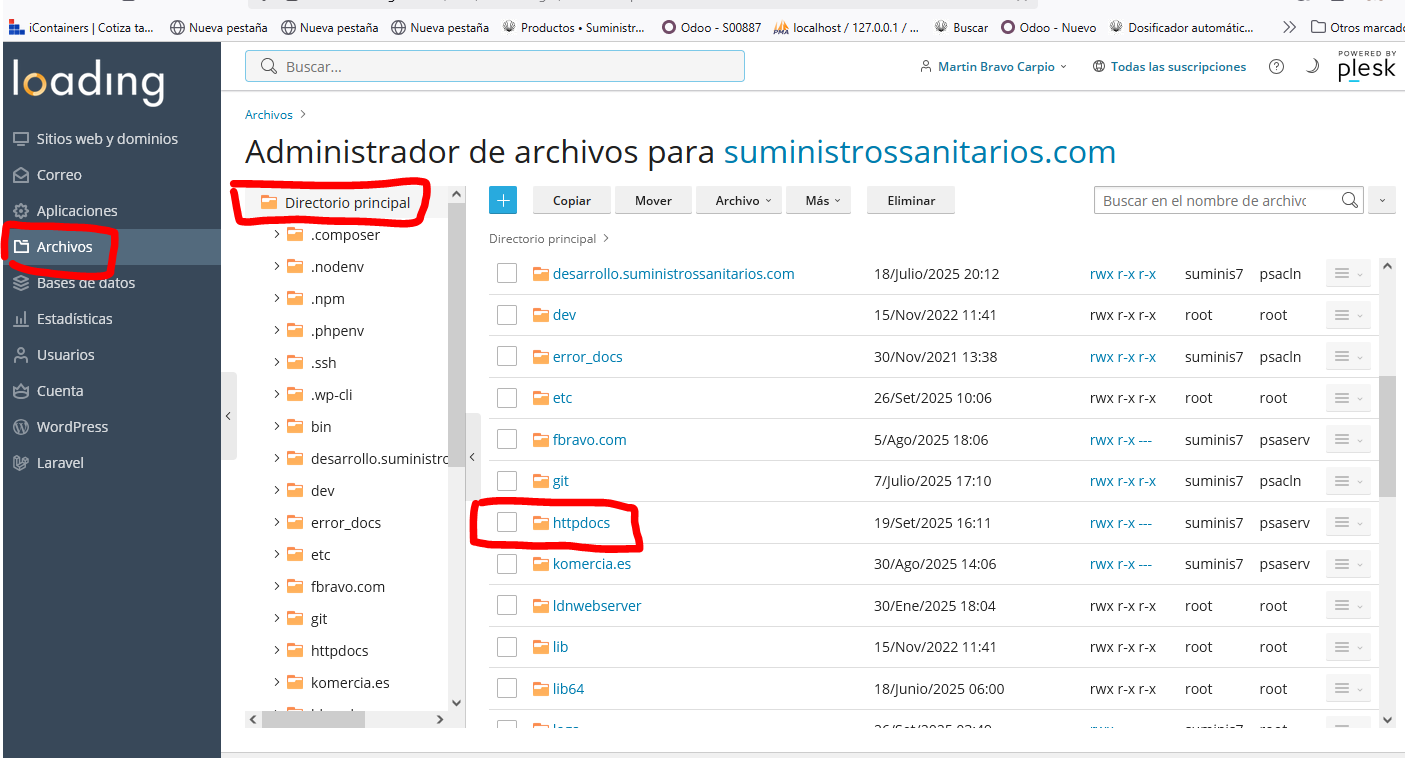
Task: Select the checkbox for the dev folder row
Action: click(x=507, y=314)
